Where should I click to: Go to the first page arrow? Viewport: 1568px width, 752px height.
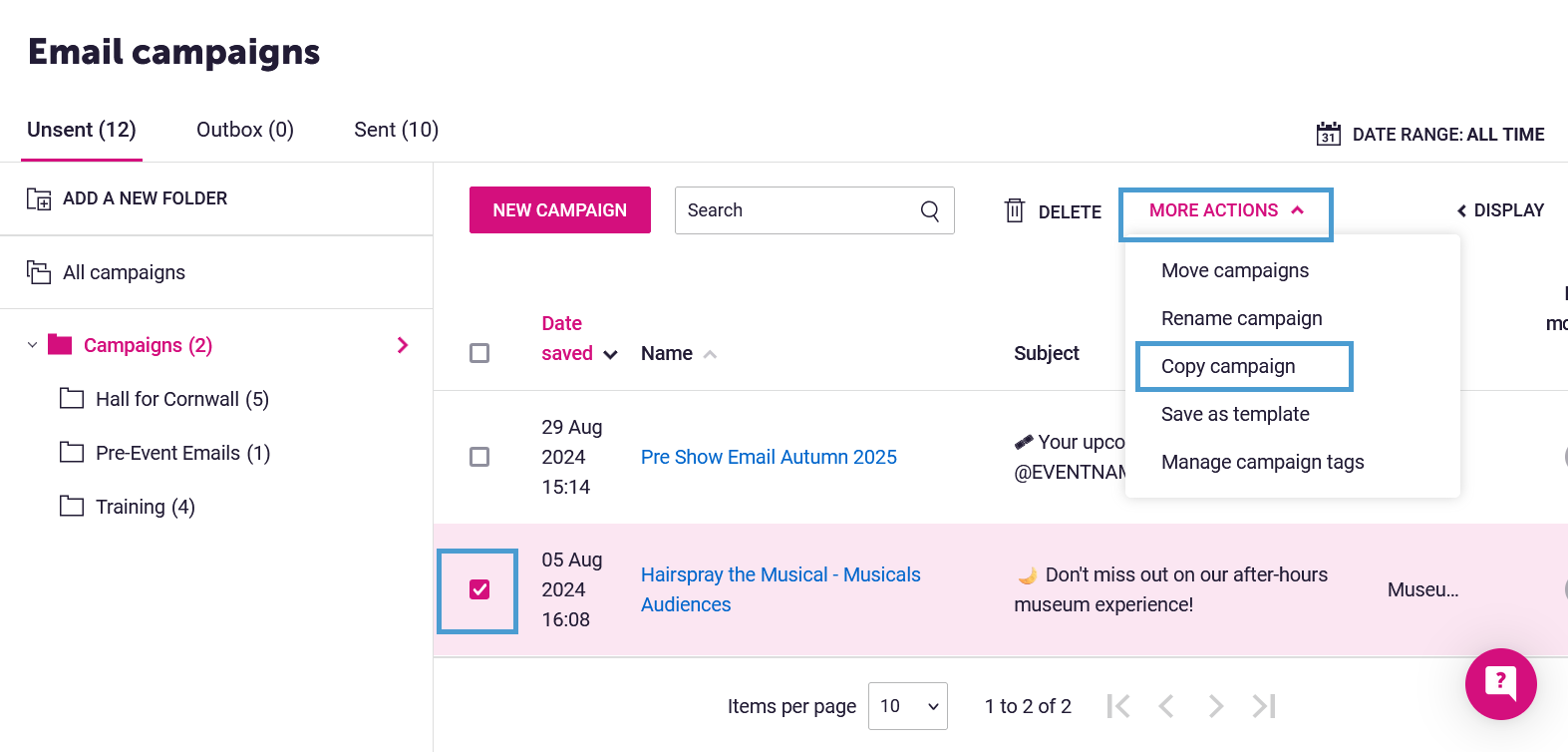(1118, 706)
